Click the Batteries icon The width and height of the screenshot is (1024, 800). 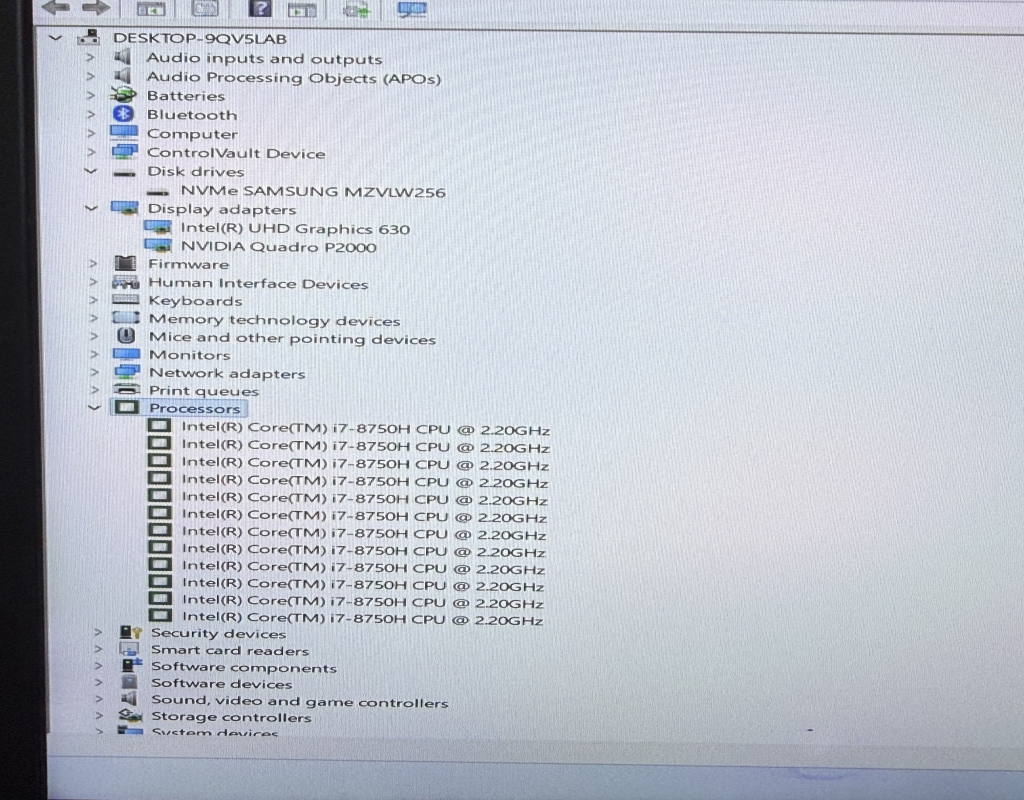123,95
